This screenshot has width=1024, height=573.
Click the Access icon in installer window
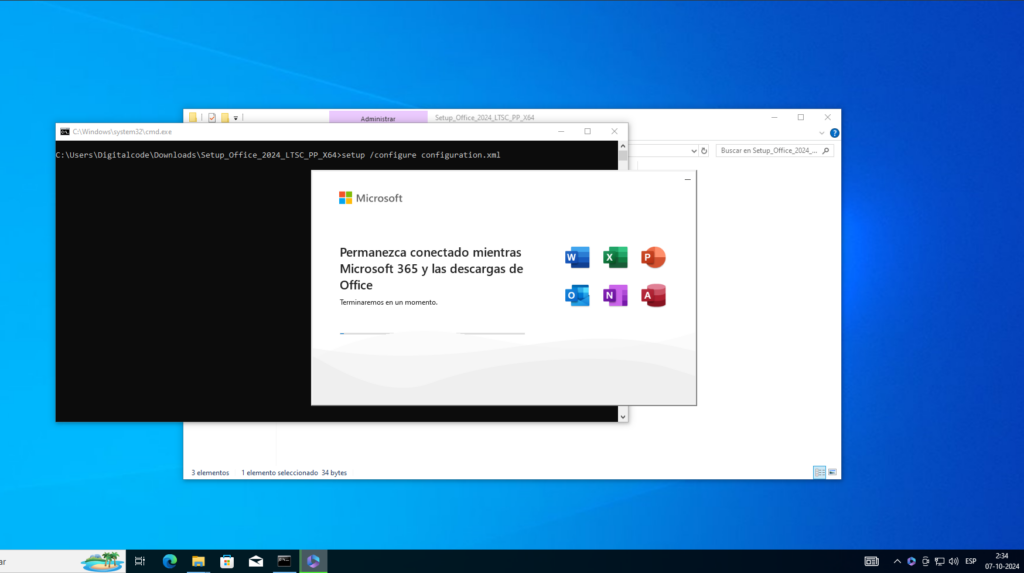(x=654, y=296)
